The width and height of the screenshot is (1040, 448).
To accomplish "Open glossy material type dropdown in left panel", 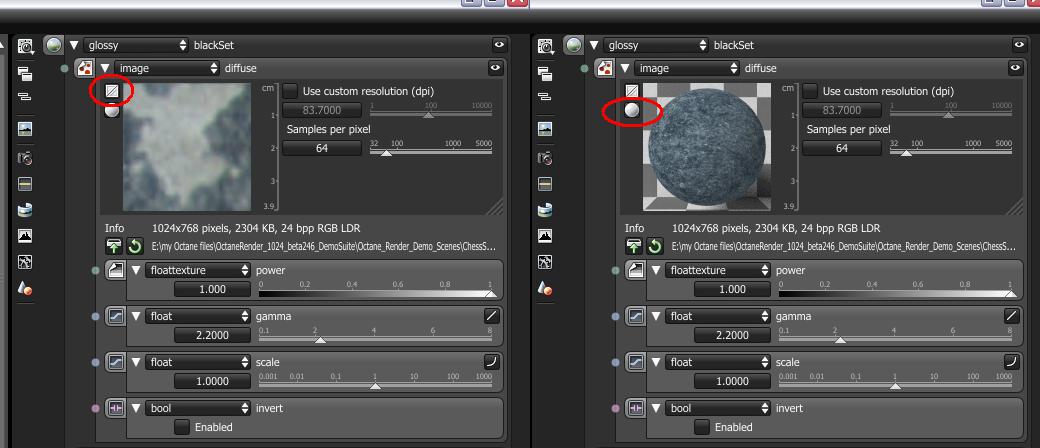I will tap(137, 46).
